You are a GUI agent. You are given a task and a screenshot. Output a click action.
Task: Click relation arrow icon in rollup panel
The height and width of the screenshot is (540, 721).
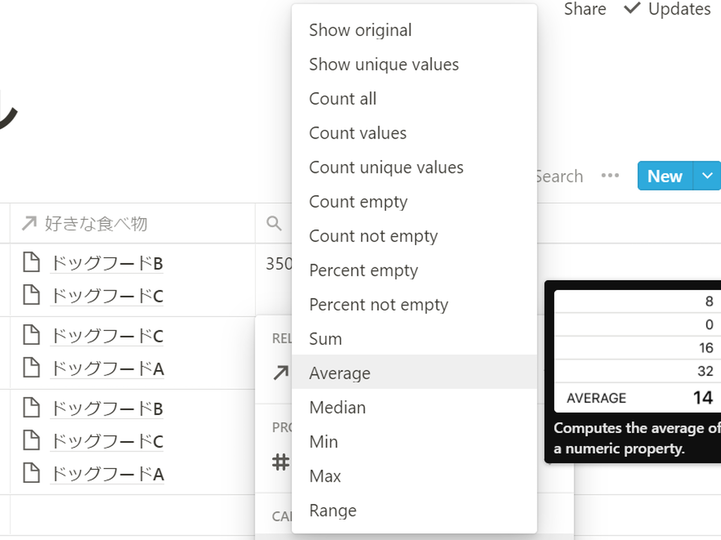click(281, 373)
